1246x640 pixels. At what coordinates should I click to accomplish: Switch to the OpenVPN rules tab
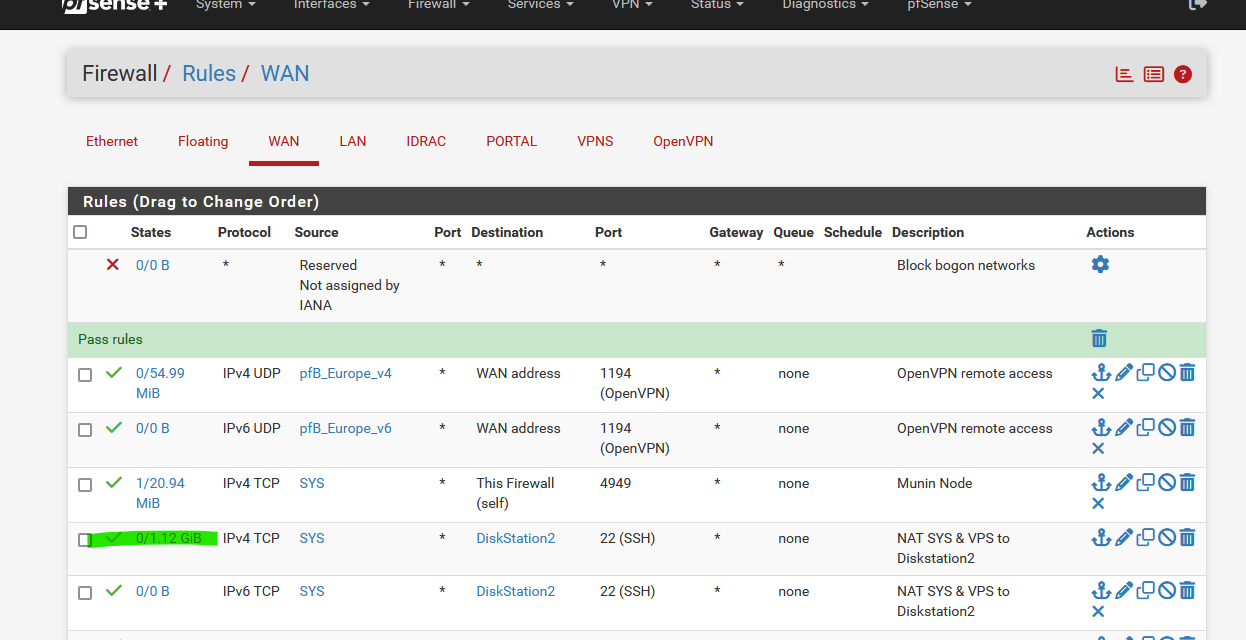click(683, 141)
